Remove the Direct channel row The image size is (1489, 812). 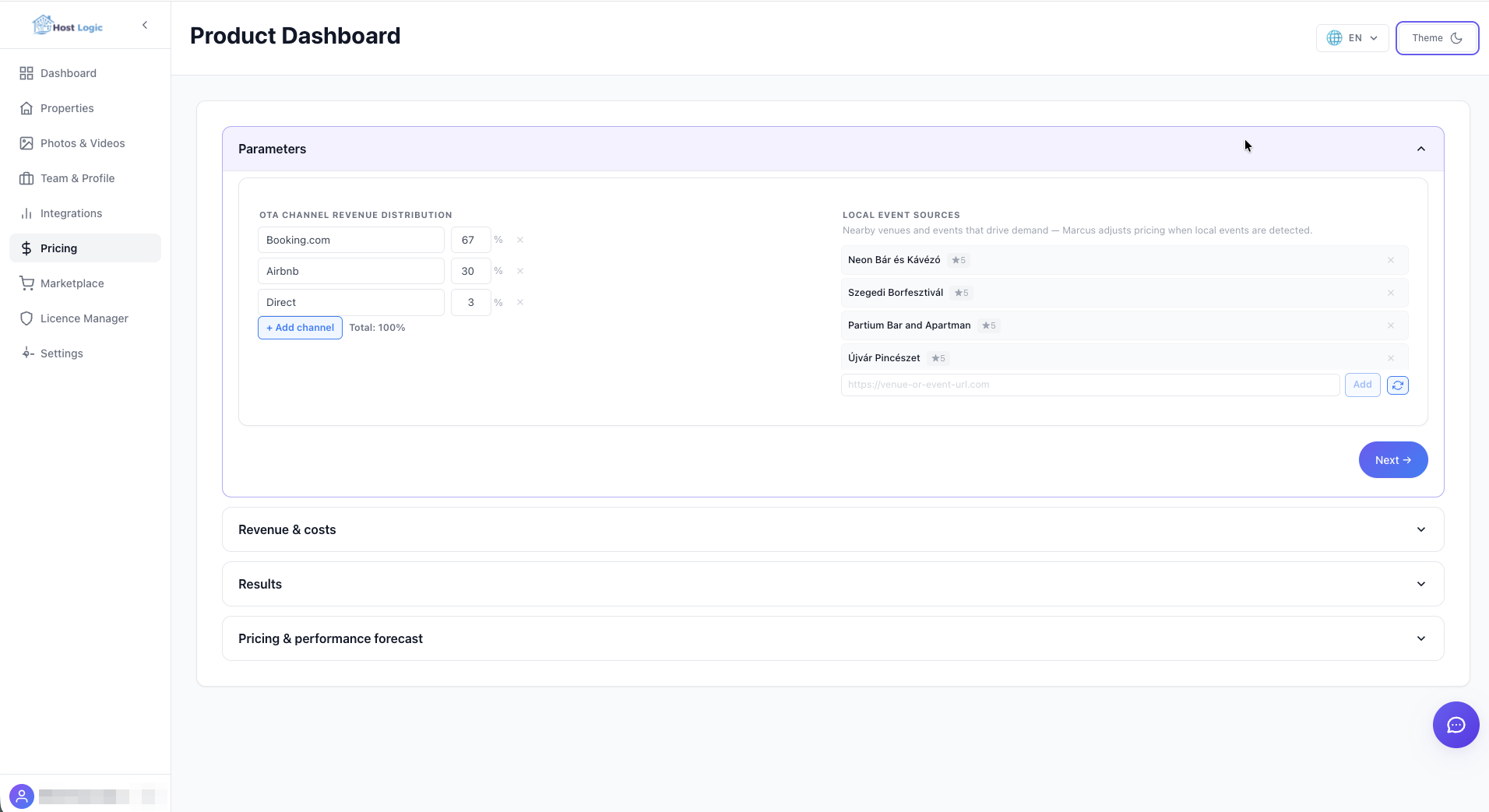[x=520, y=302]
